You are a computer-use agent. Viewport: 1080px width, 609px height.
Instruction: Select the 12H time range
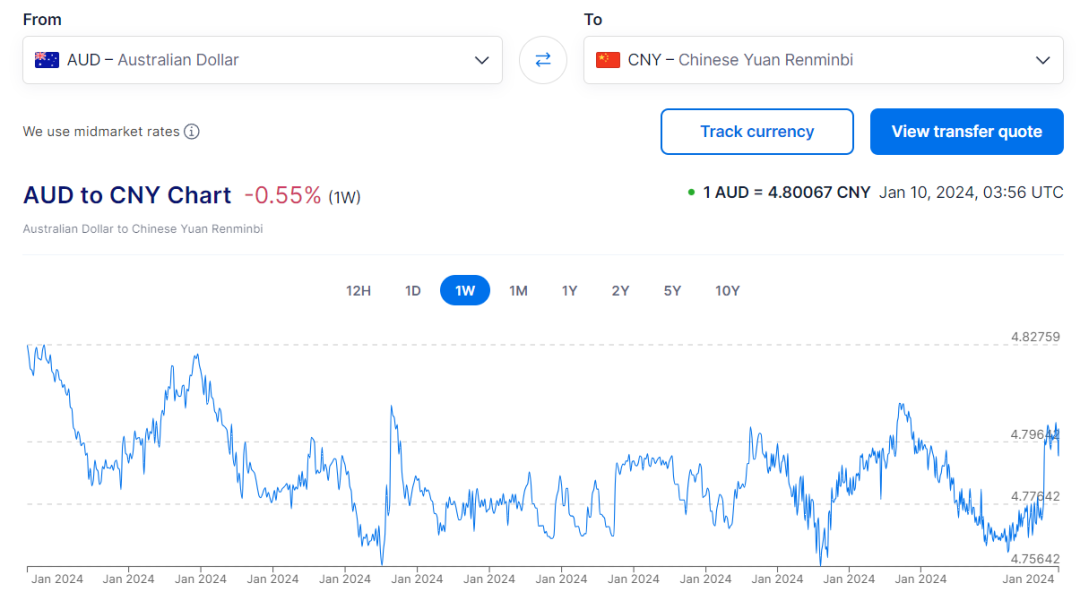358,291
